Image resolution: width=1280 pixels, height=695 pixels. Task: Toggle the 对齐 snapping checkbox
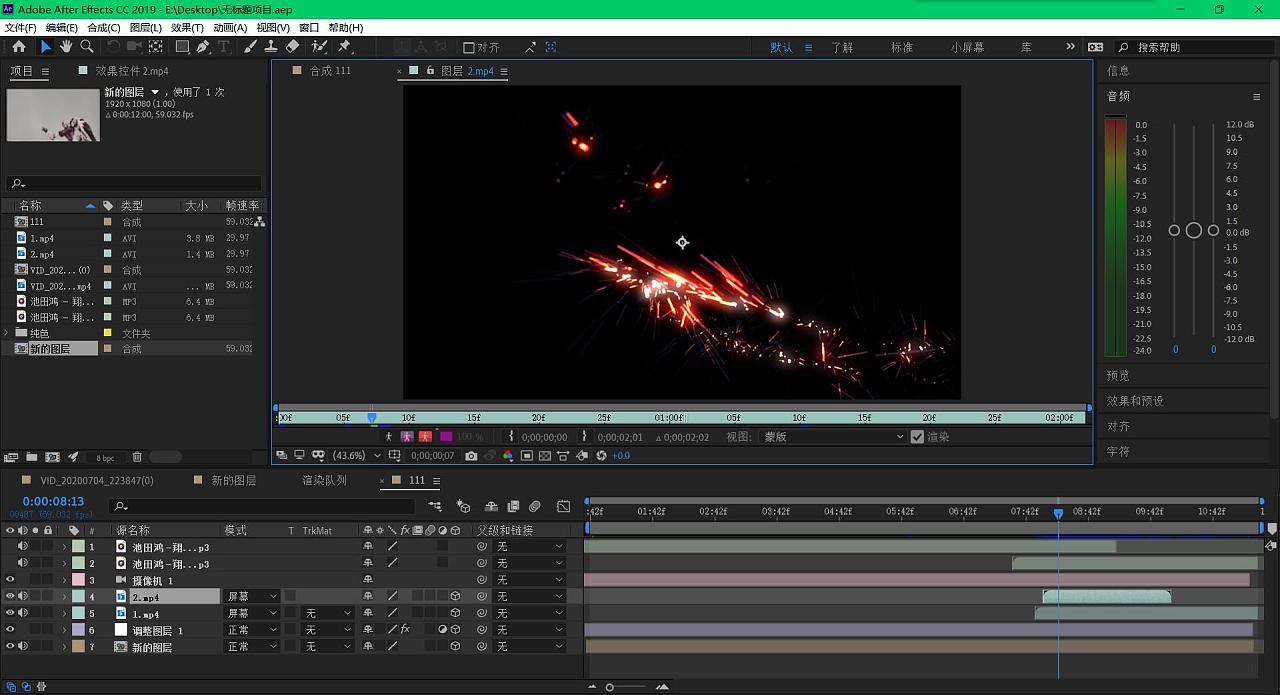pyautogui.click(x=468, y=47)
